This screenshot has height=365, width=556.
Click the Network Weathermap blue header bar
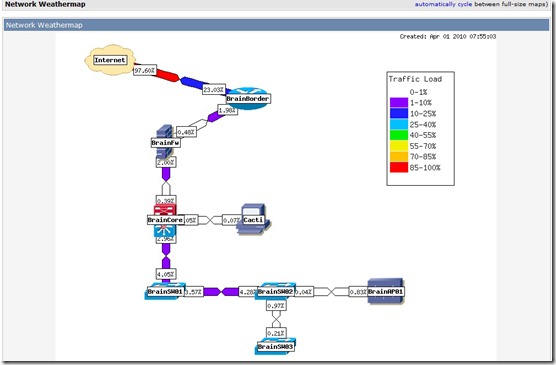[x=277, y=25]
